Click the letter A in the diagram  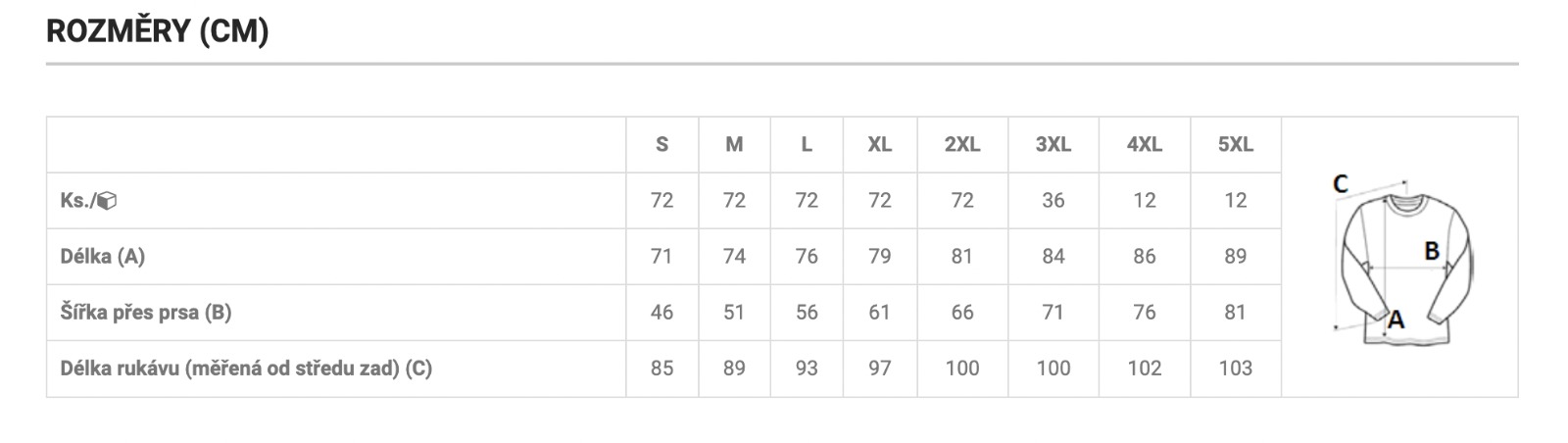1396,319
